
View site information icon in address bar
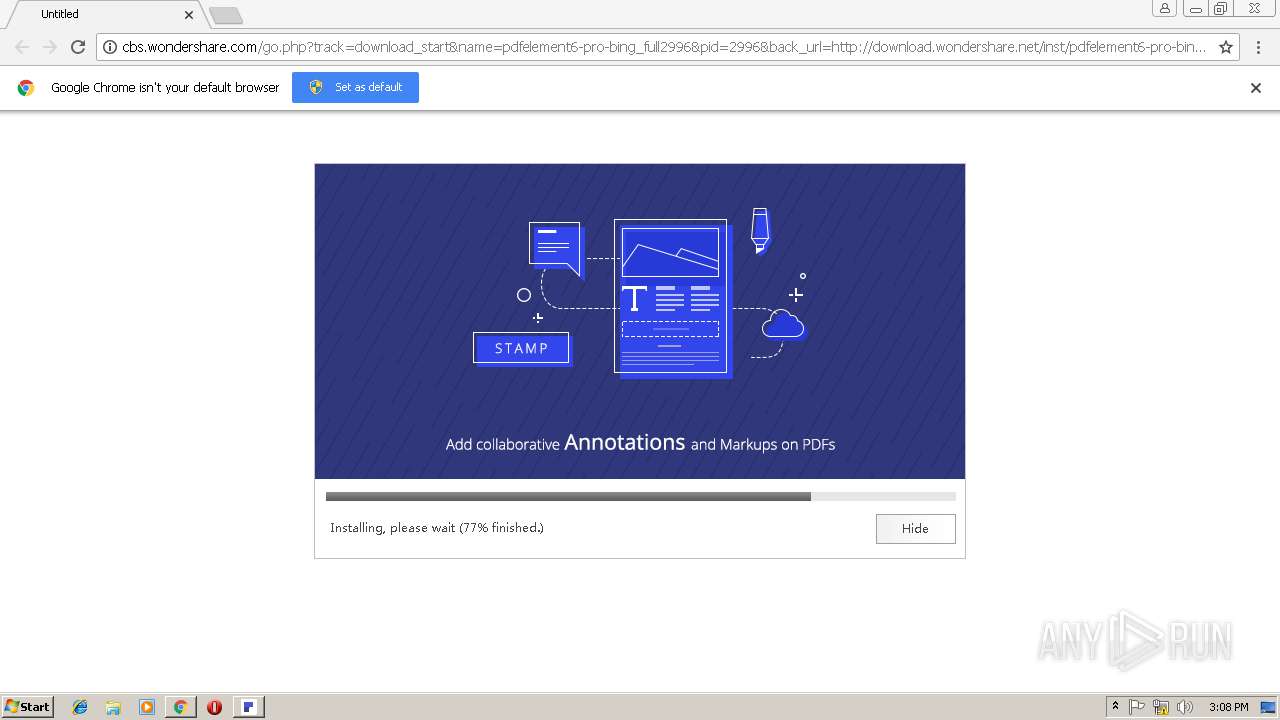click(x=110, y=47)
